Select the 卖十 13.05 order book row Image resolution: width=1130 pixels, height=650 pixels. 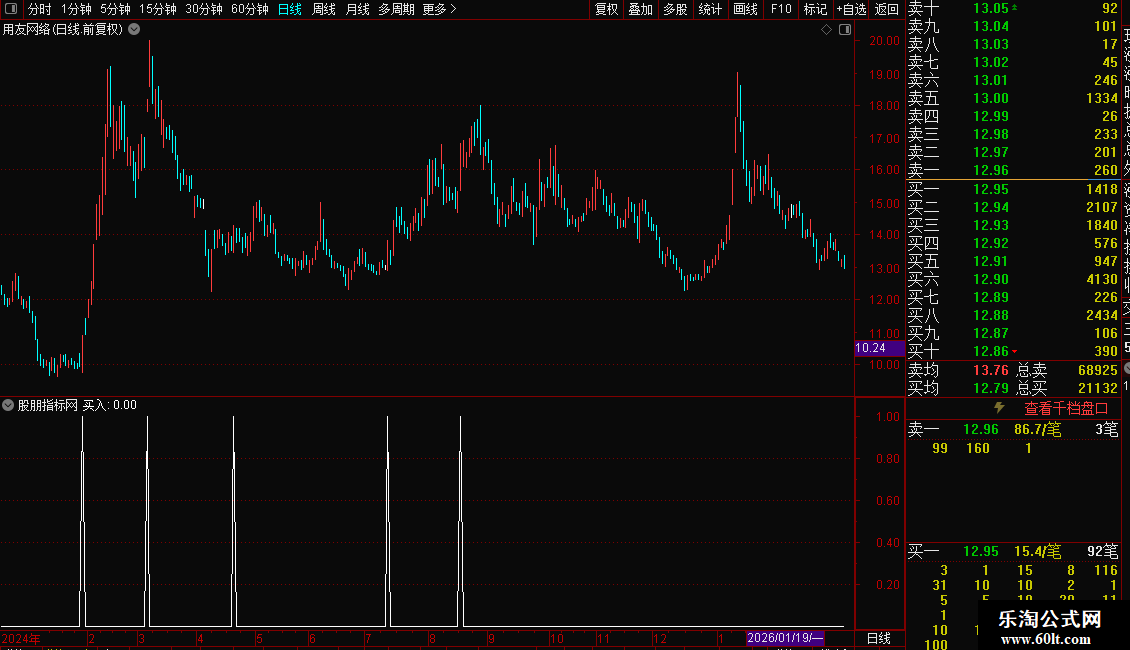pyautogui.click(x=1013, y=8)
